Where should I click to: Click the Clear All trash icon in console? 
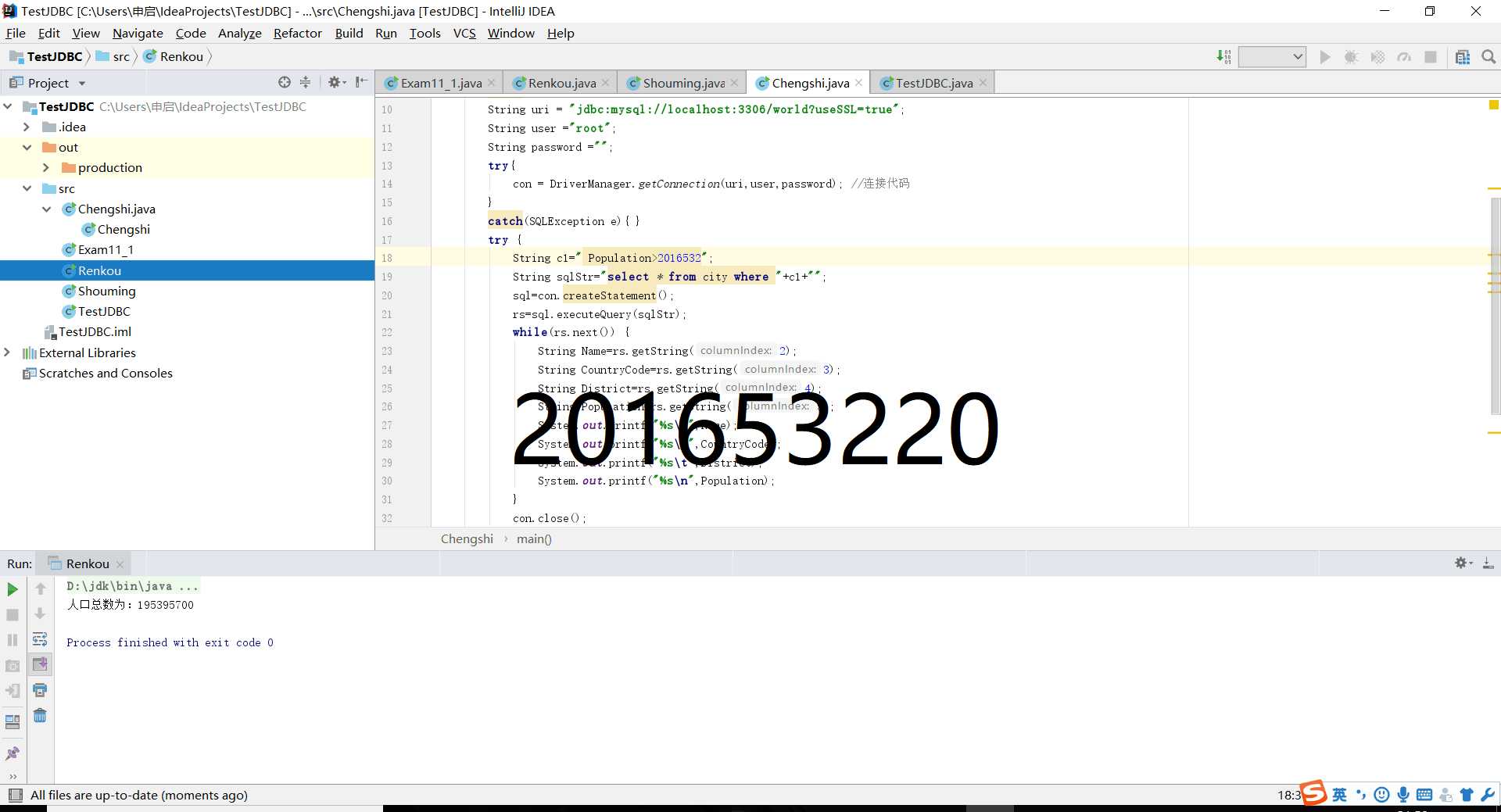pos(40,715)
